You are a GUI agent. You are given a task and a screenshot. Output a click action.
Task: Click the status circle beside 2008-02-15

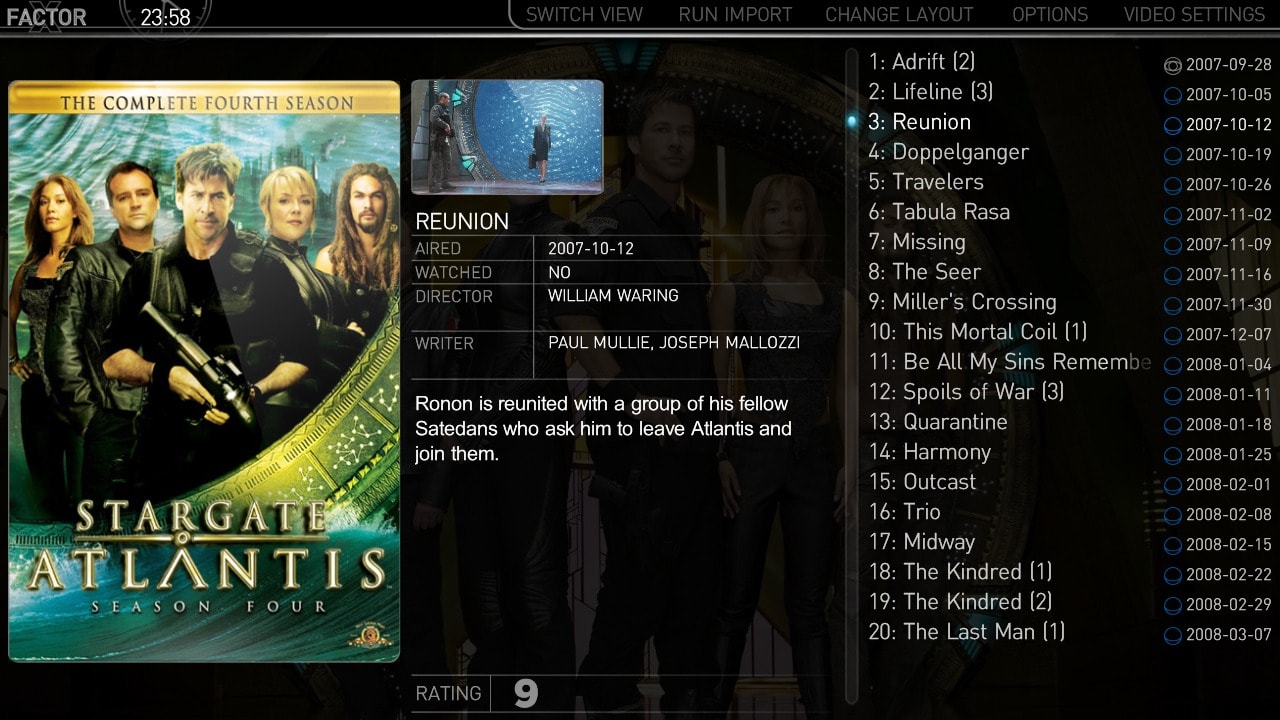point(1173,546)
